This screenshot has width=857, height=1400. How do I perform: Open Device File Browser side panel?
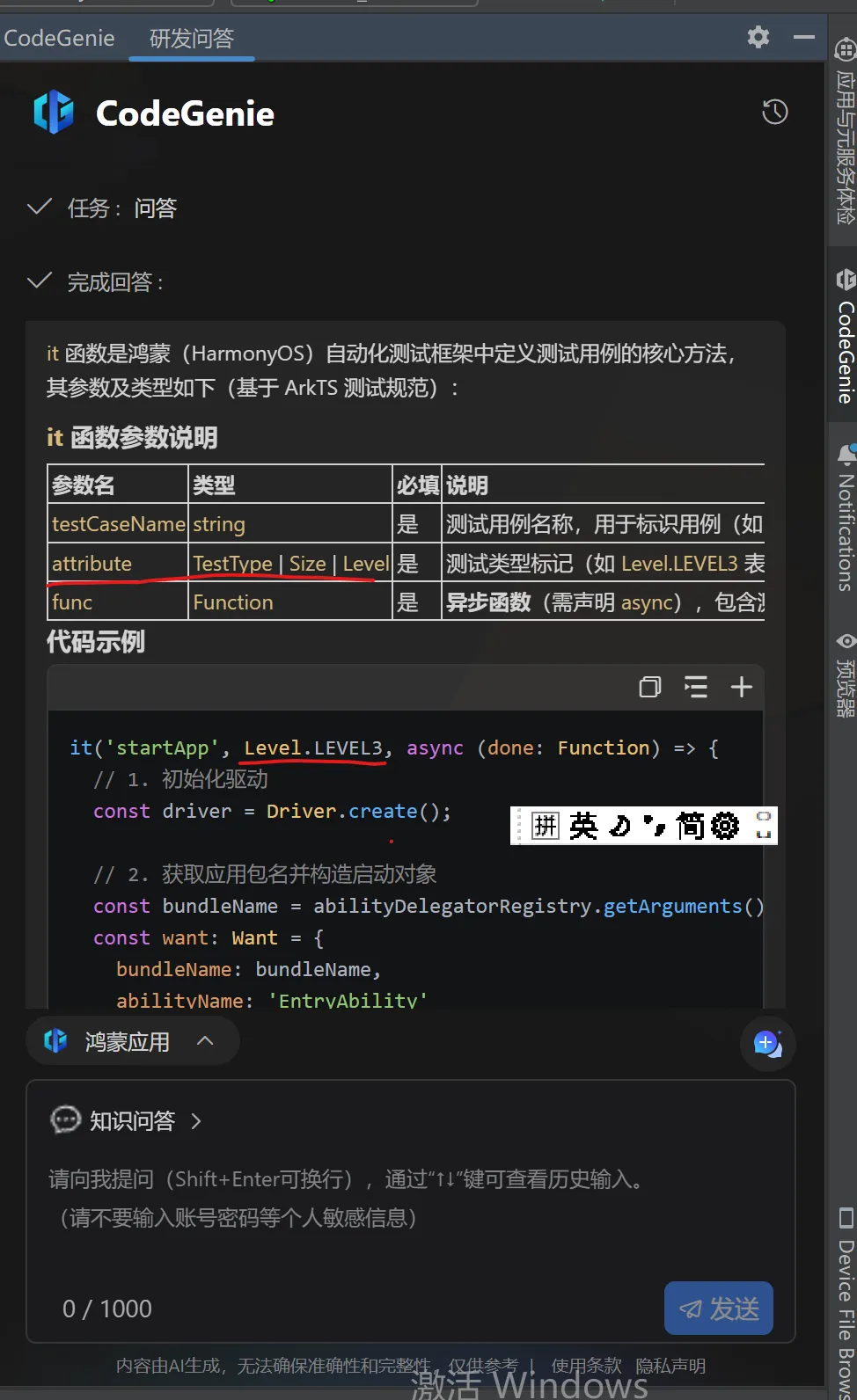tap(846, 1303)
